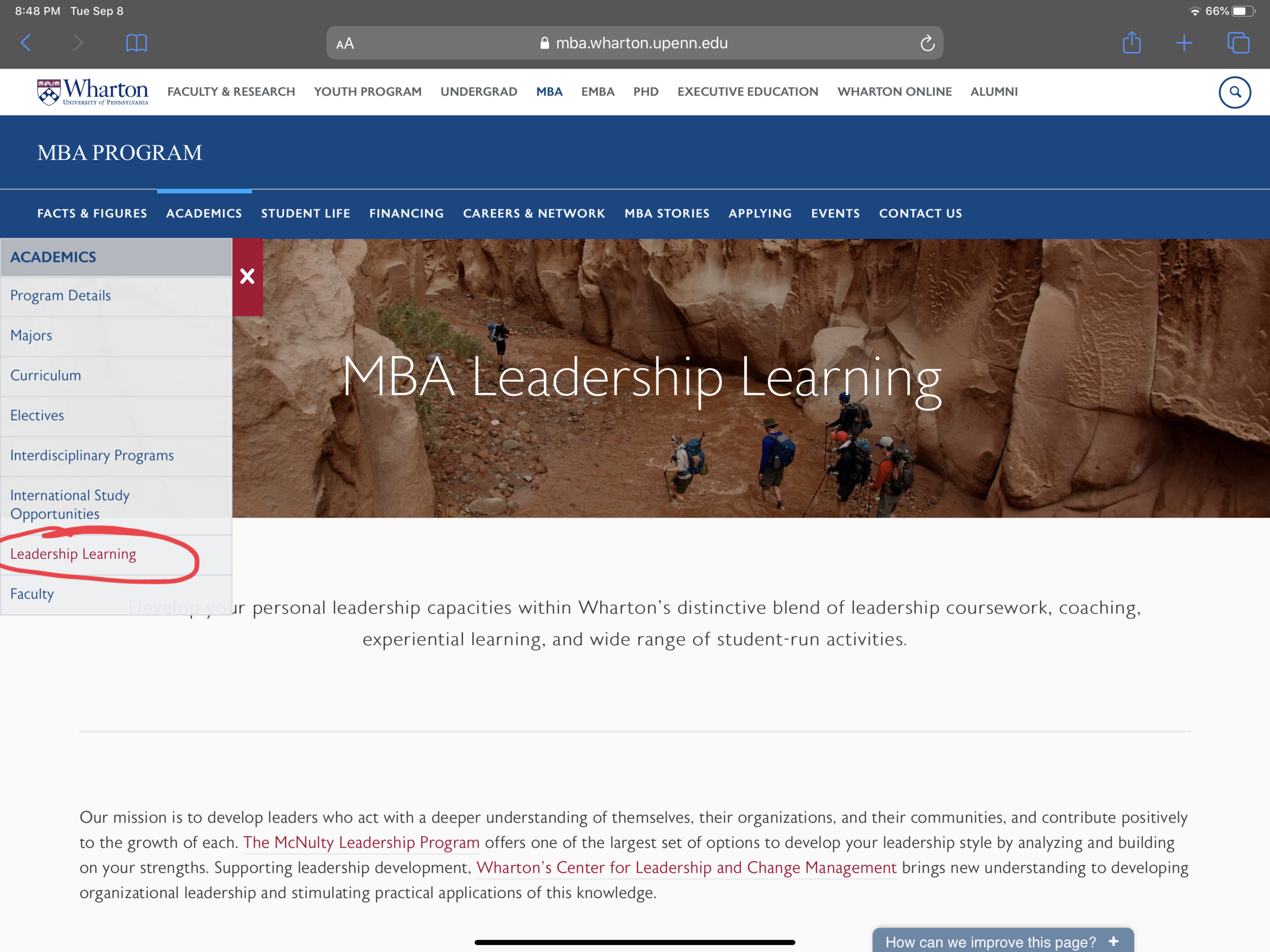
Task: Reload the page with the refresh icon
Action: point(927,43)
